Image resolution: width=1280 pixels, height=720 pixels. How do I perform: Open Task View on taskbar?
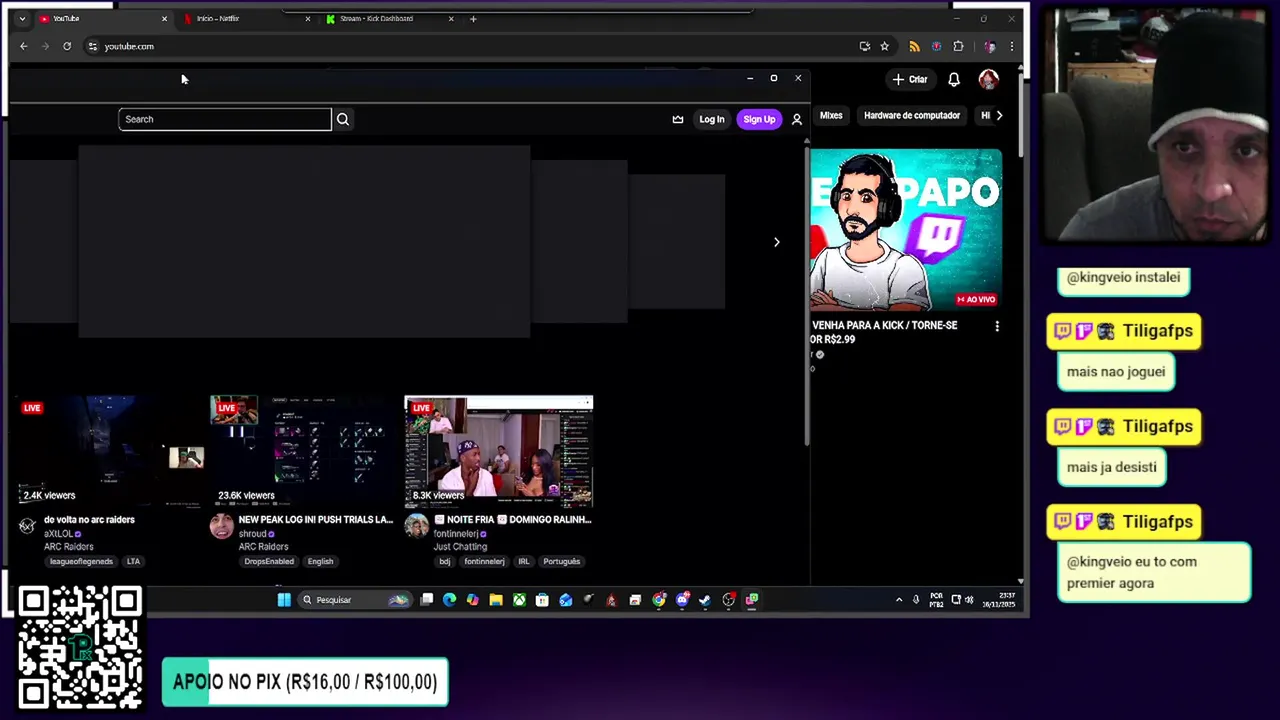click(x=427, y=600)
